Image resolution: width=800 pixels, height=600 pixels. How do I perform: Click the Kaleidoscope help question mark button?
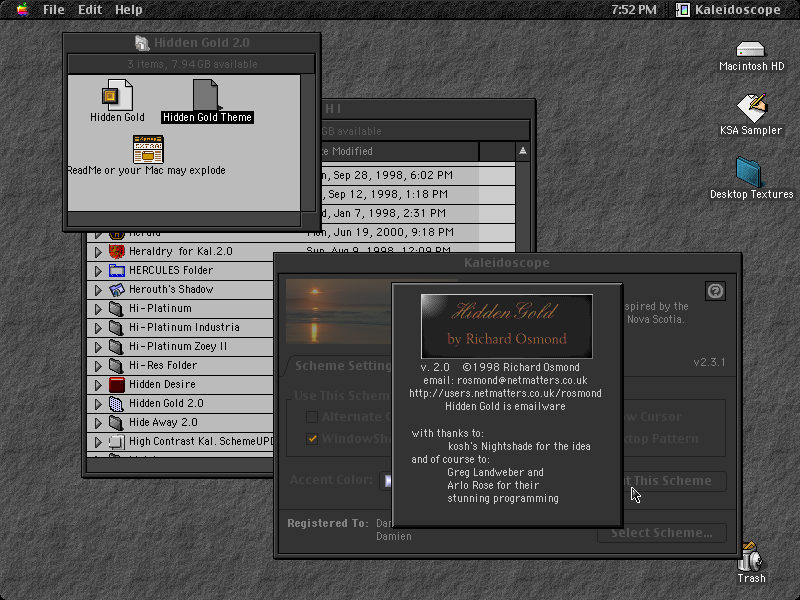[x=715, y=291]
